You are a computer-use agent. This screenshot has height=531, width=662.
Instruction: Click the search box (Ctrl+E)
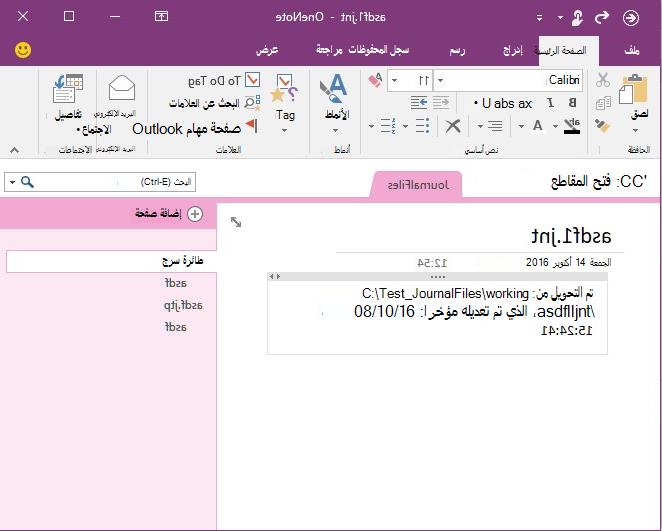(x=100, y=182)
